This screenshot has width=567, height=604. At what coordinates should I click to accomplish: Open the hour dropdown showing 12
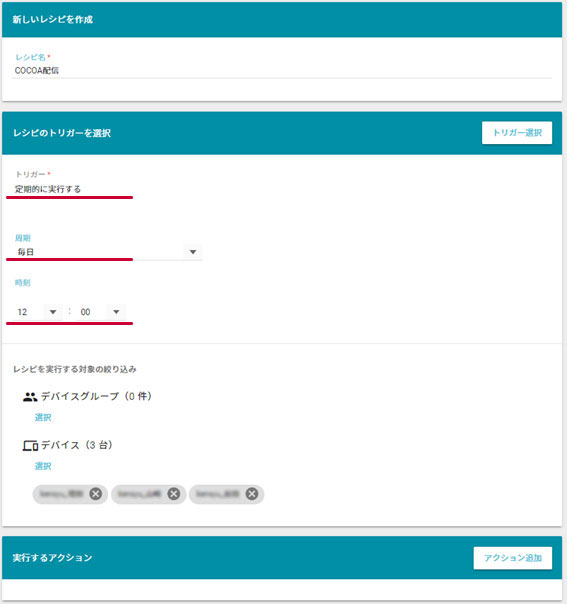pyautogui.click(x=37, y=312)
